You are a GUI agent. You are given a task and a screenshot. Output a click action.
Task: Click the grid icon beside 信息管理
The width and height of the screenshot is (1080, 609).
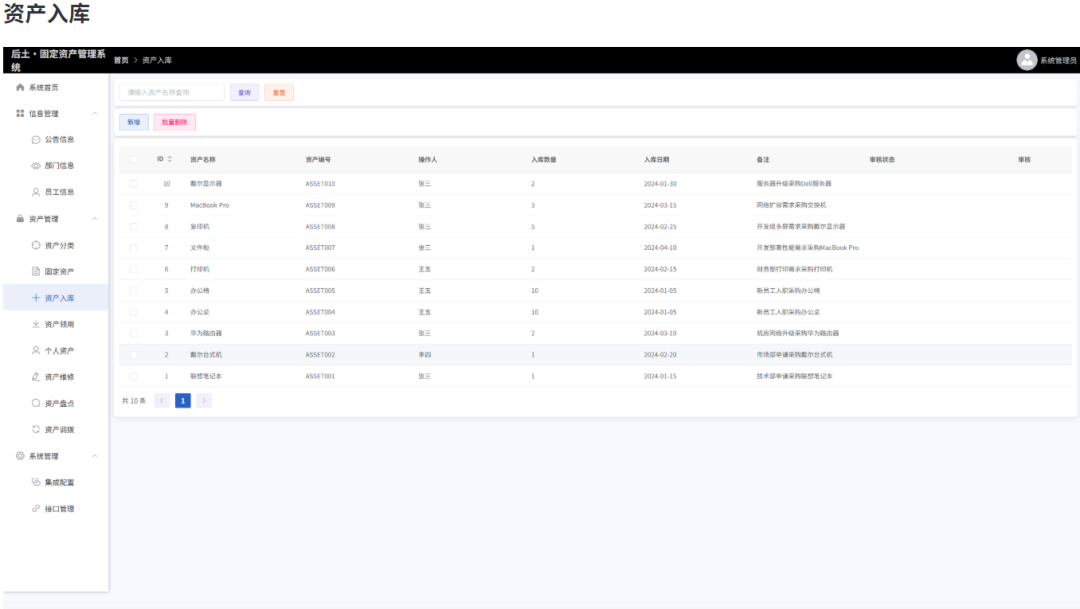tap(20, 114)
